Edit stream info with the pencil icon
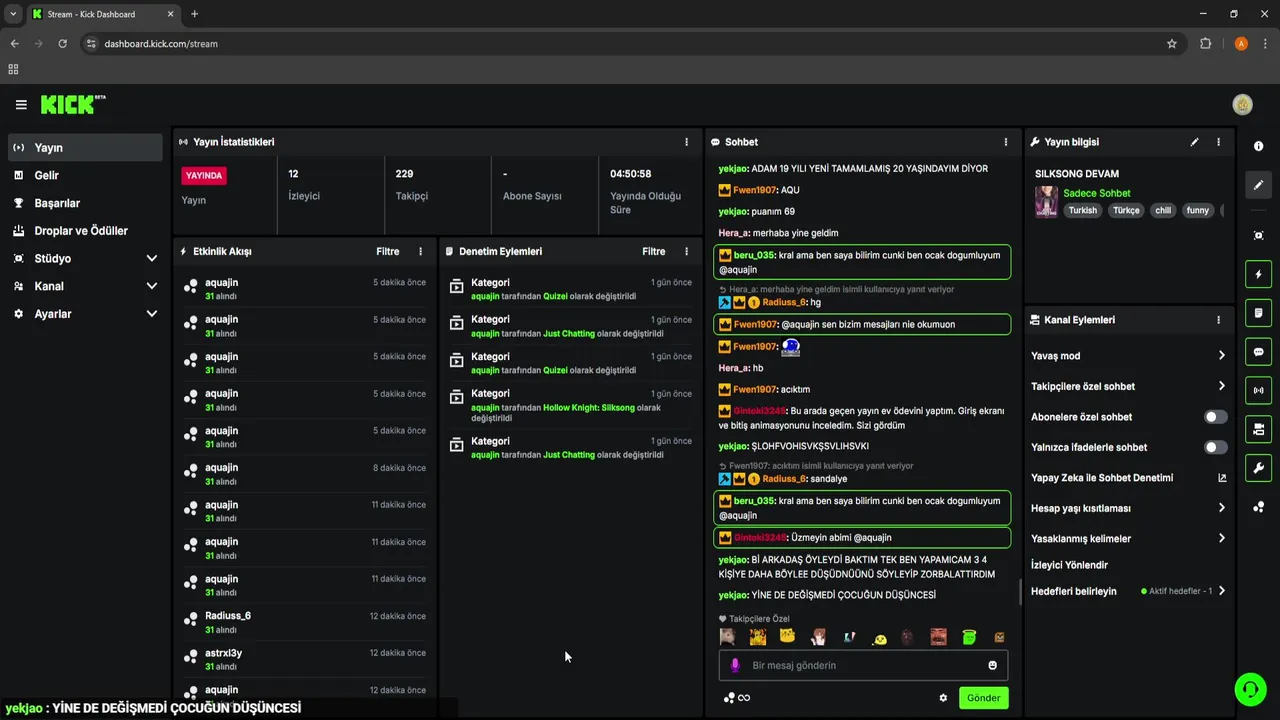1280x720 pixels. 1194,142
